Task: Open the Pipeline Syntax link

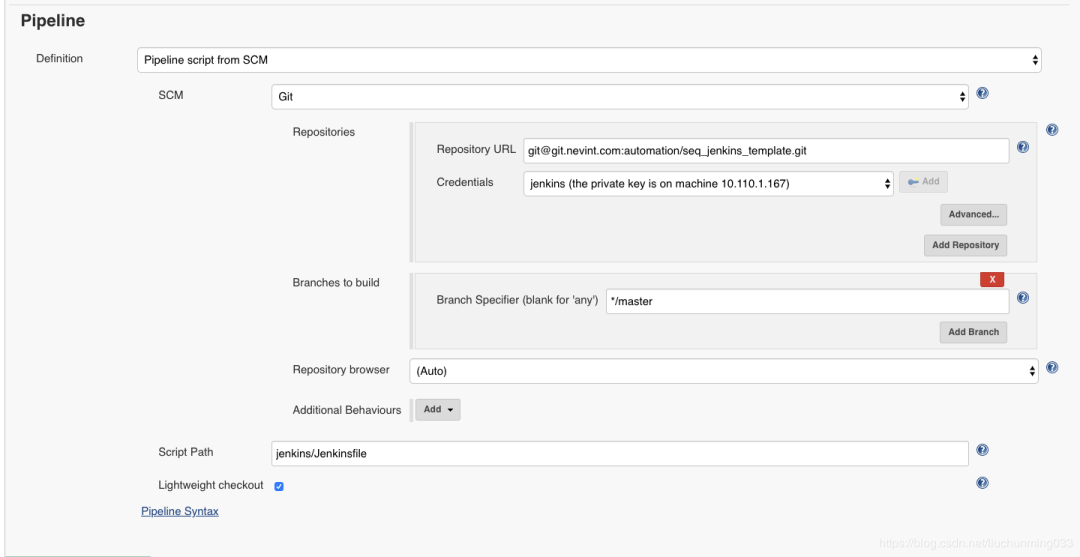Action: 180,512
